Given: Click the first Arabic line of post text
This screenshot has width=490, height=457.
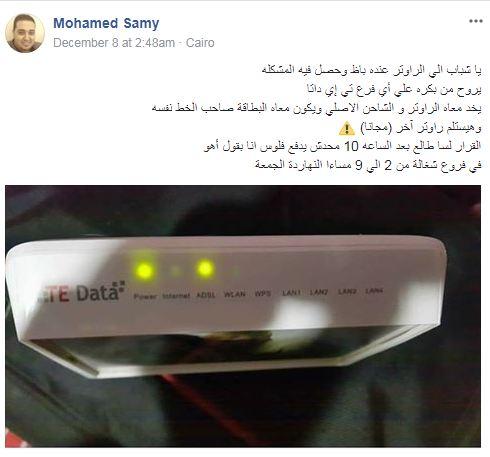Looking at the screenshot, I should pos(371,70).
